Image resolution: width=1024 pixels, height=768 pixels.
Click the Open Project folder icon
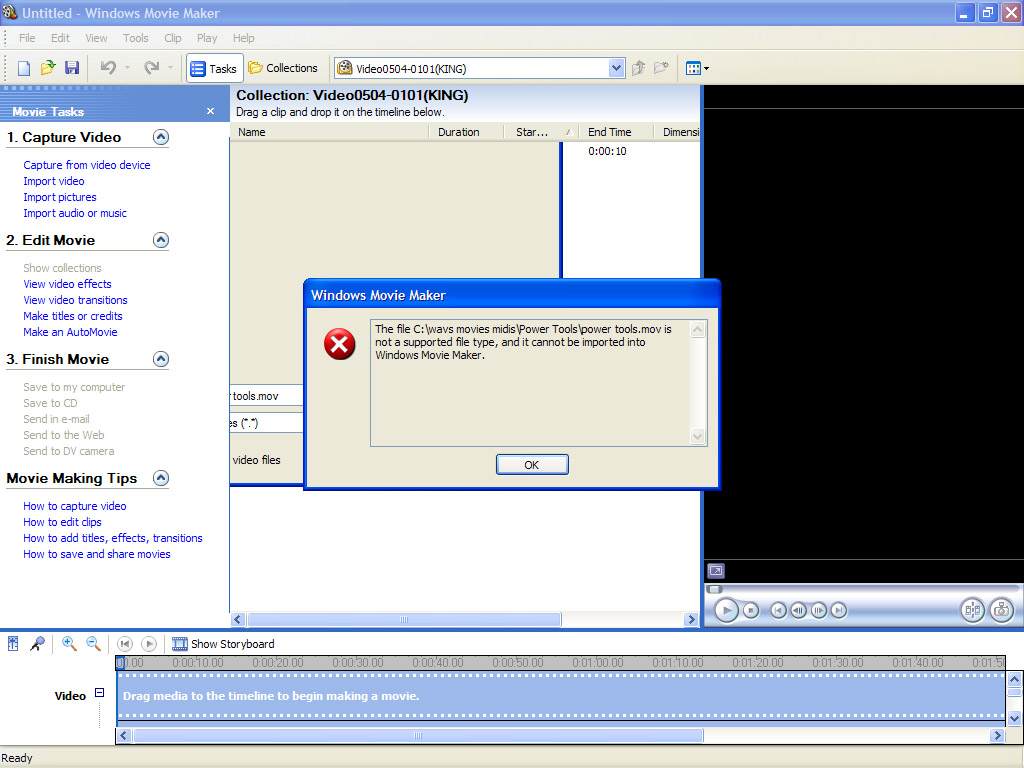point(48,68)
